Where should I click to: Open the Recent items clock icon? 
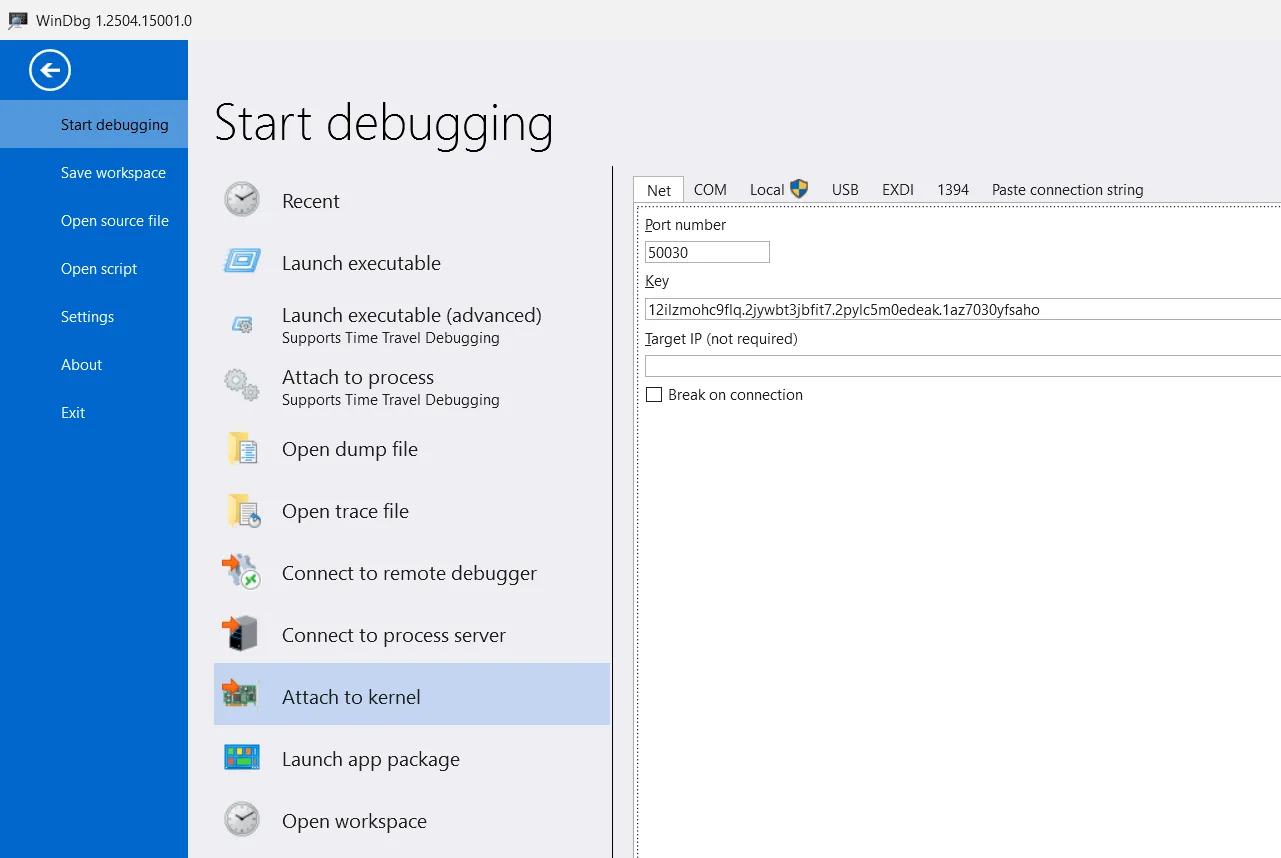tap(241, 200)
